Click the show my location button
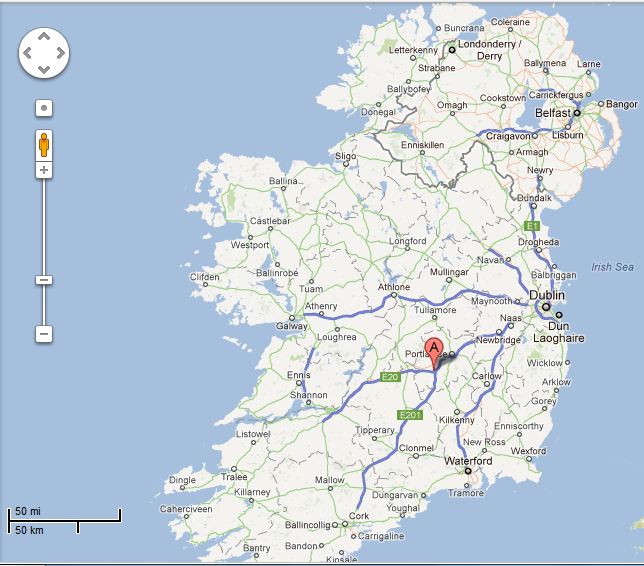The height and width of the screenshot is (566, 644). 44,108
